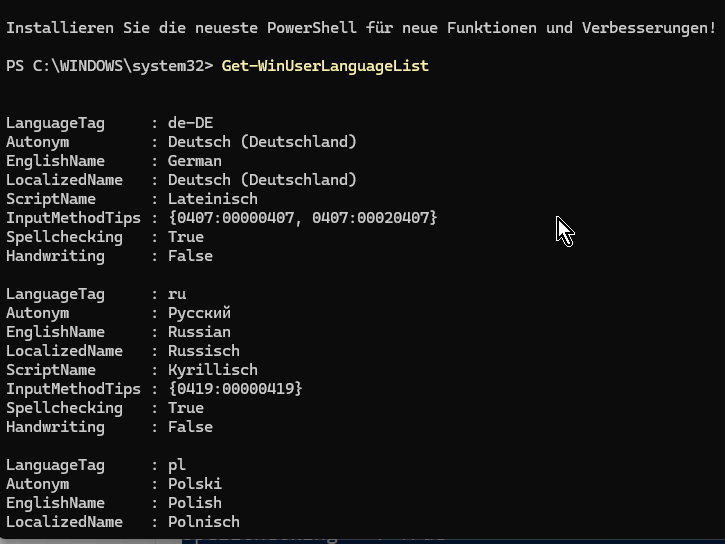Click the Get-WinUserLanguageList command text

pos(325,66)
